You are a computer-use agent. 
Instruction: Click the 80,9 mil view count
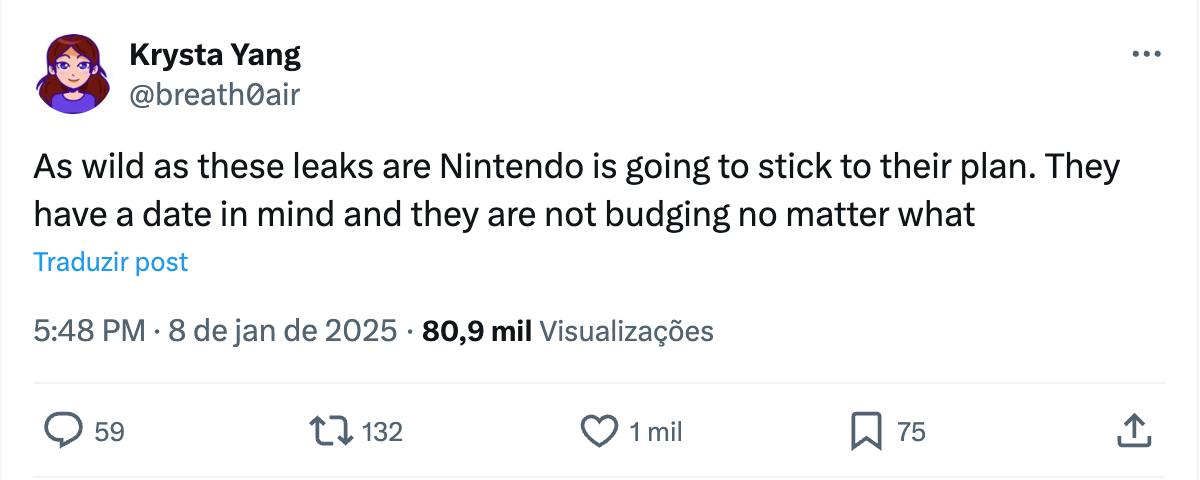477,331
